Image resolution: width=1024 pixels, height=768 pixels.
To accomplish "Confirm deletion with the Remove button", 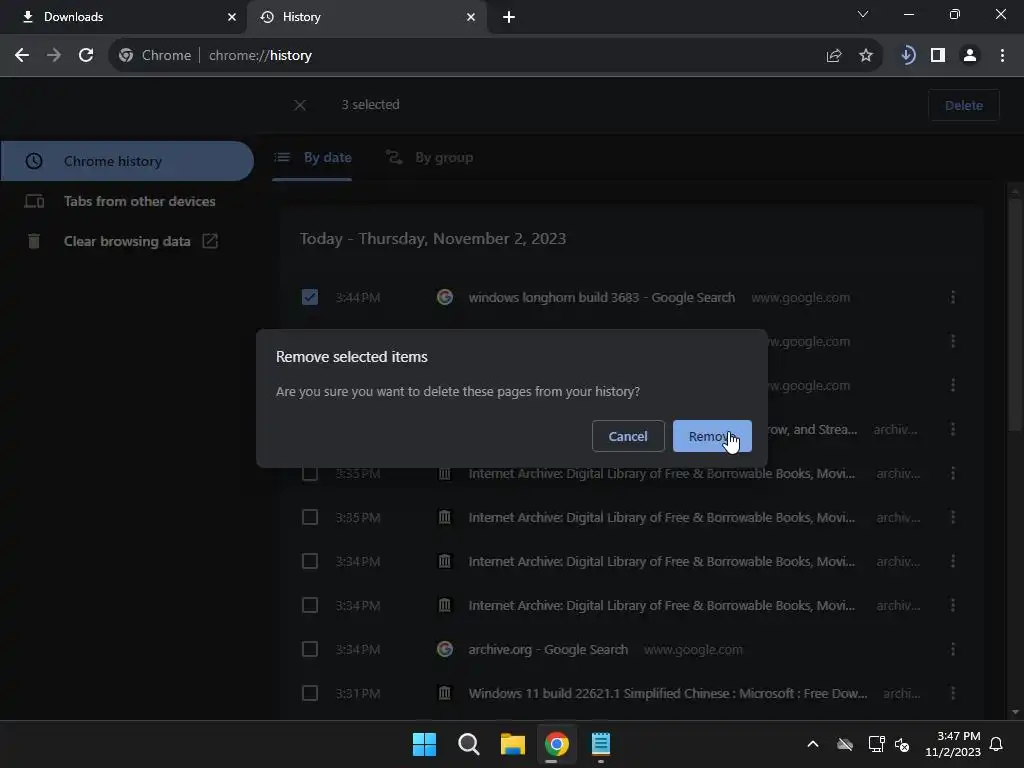I will point(712,436).
